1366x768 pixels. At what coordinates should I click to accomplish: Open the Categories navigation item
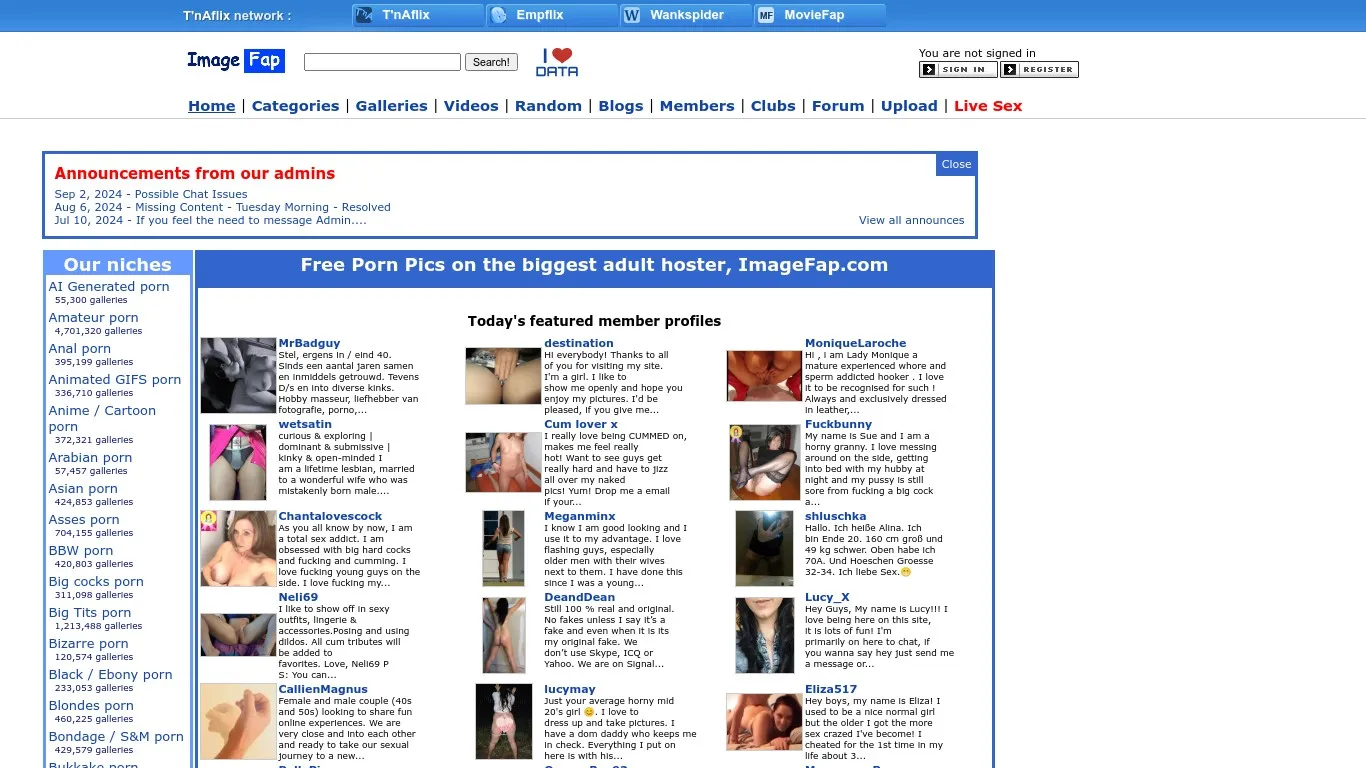tap(295, 105)
